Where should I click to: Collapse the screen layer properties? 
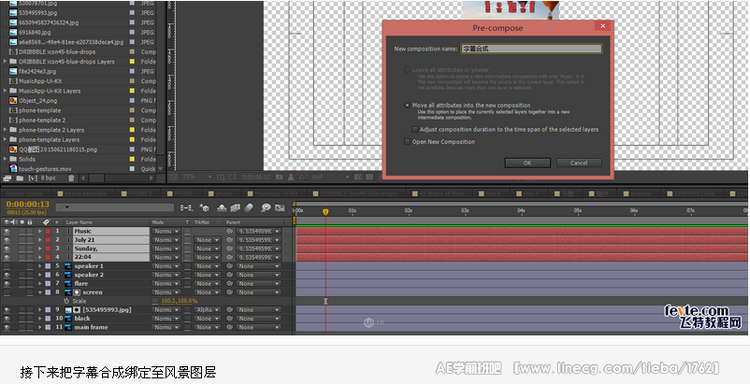click(x=40, y=292)
